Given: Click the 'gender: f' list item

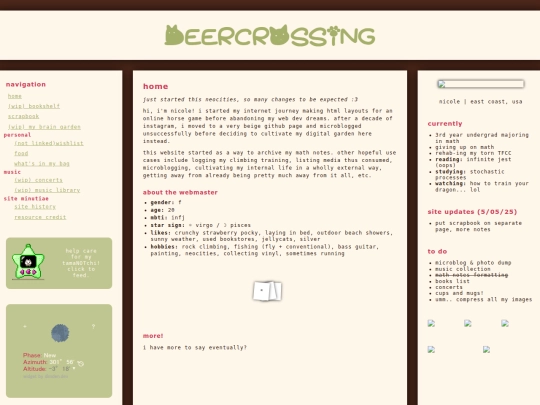Looking at the screenshot, I should [166, 202].
